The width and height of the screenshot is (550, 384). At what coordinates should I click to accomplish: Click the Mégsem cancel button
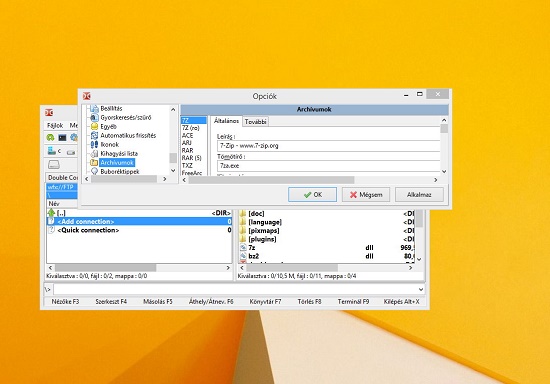pyautogui.click(x=366, y=194)
